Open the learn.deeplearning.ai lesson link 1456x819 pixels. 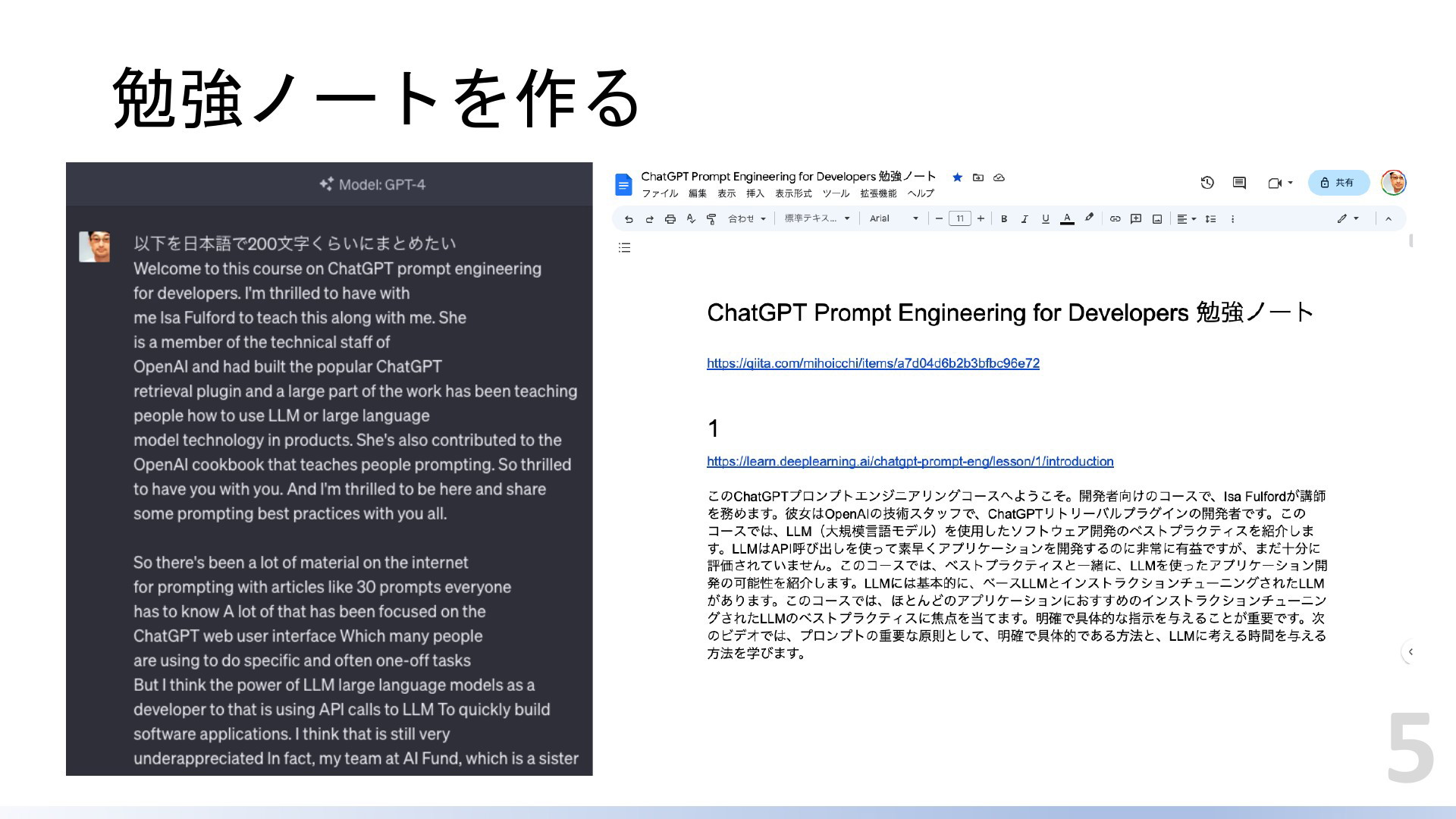(910, 462)
